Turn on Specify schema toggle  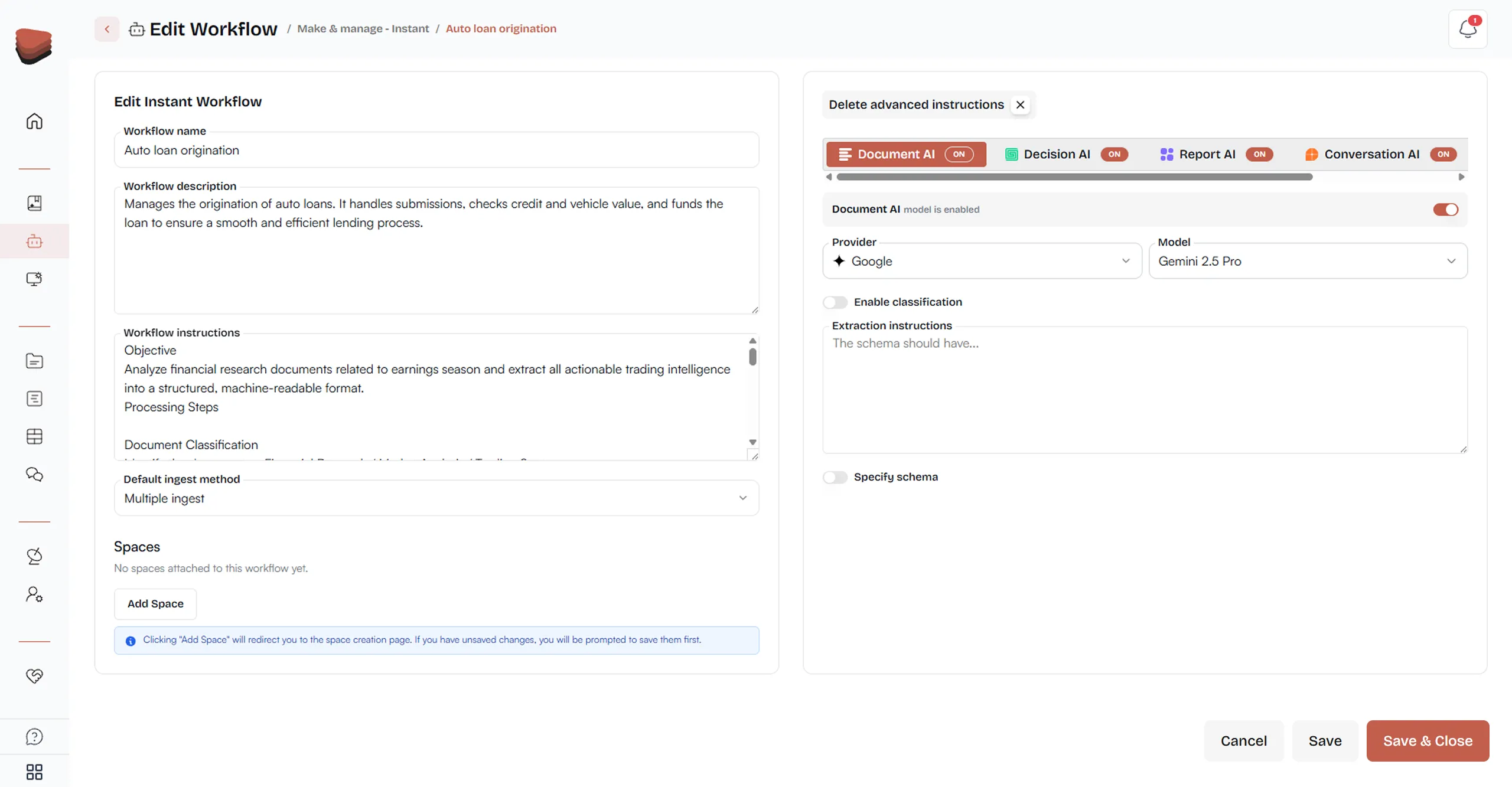pyautogui.click(x=835, y=477)
